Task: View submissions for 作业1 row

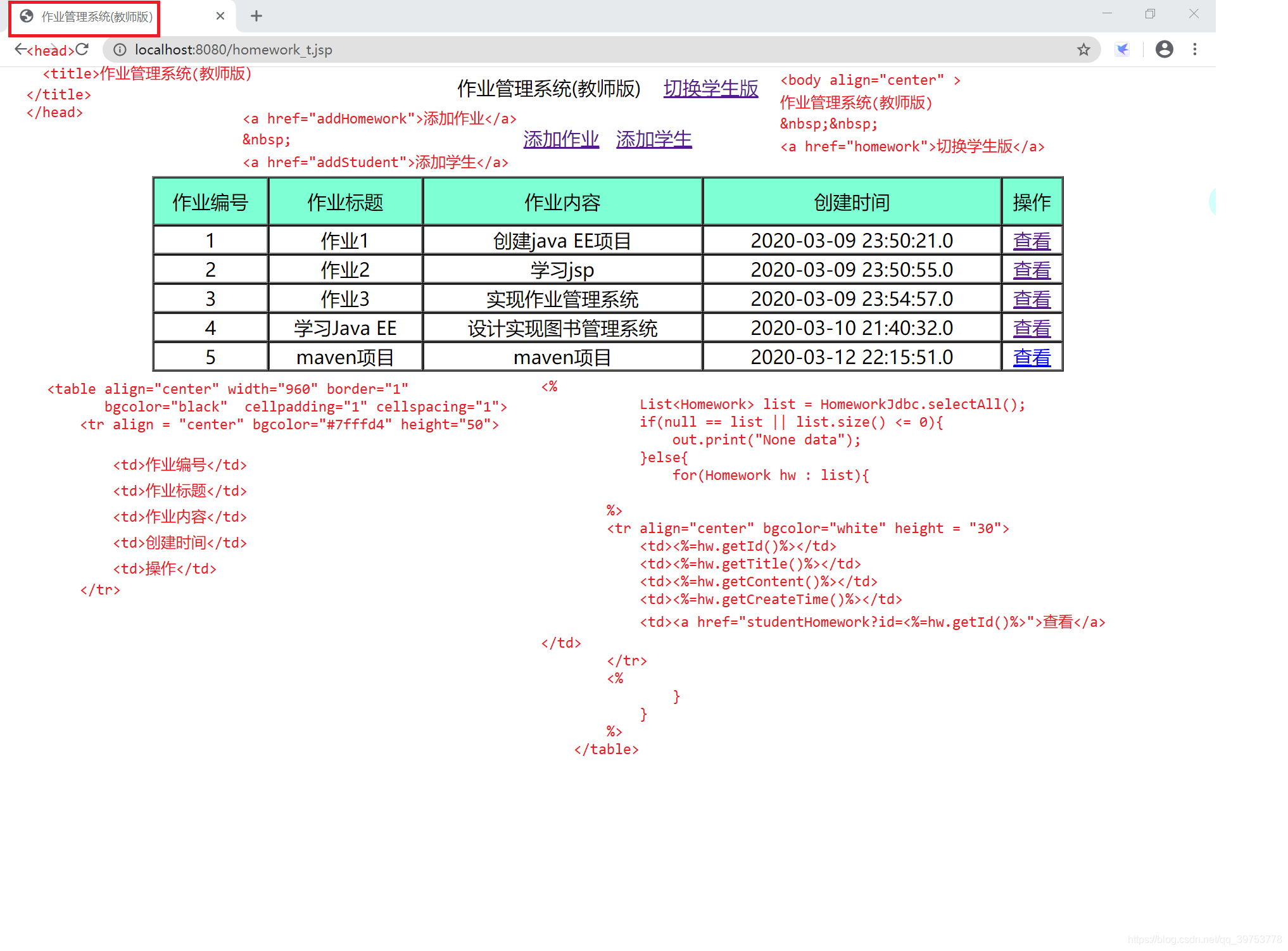Action: coord(1032,241)
